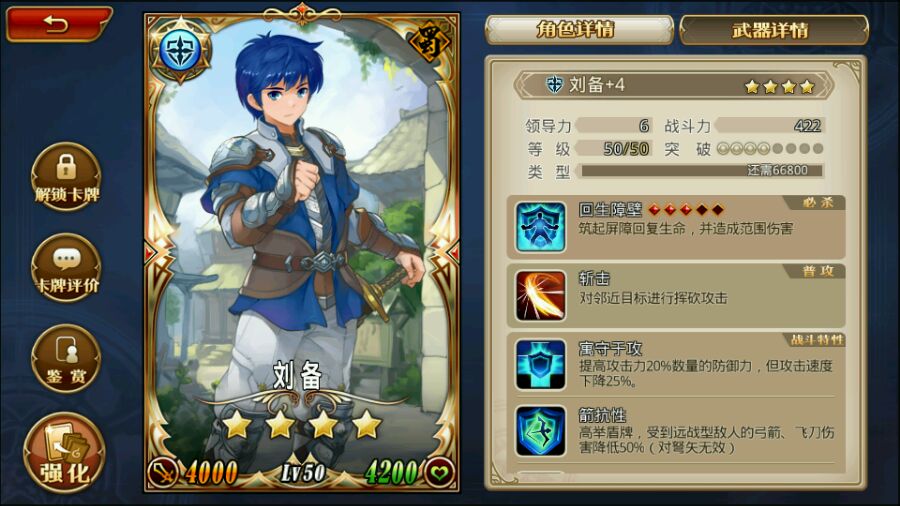Click the 突破 breakthrough dots indicator
Screen dimensions: 900x506
pos(770,149)
